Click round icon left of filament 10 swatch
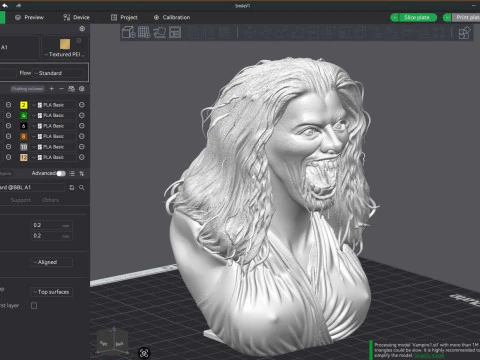This screenshot has height=360, width=480. 9,147
